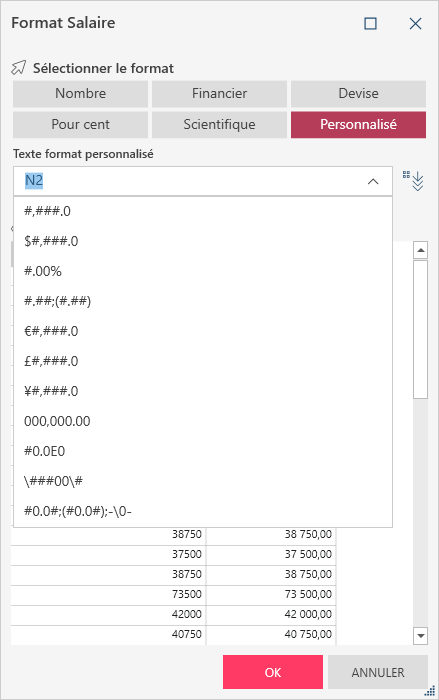
Task: Choose the #,###.0 format option
Action: 203,211
